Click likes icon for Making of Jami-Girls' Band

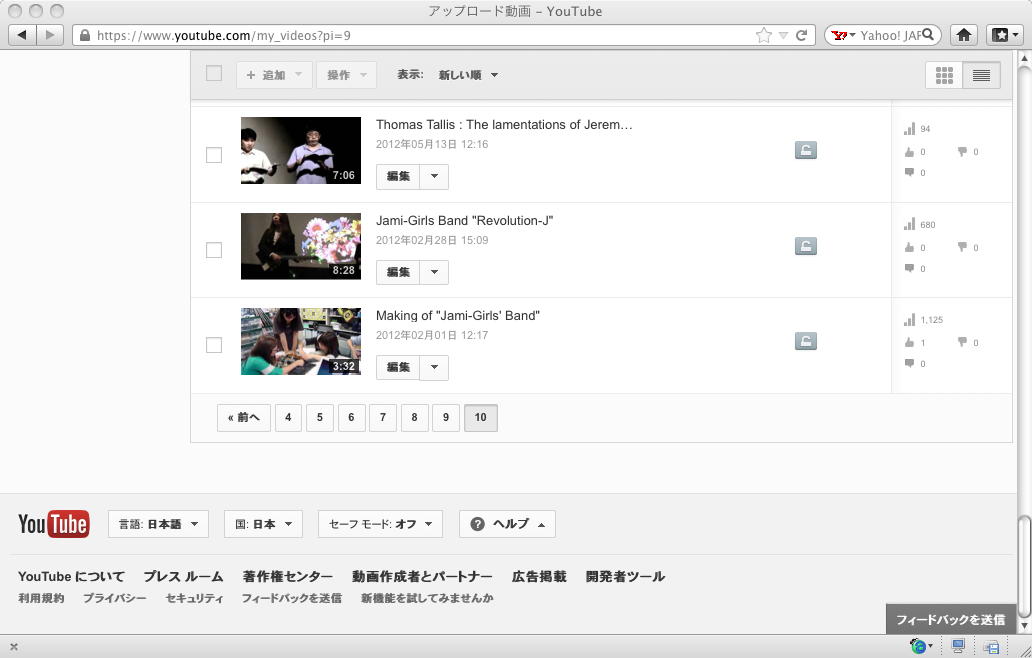(910, 342)
